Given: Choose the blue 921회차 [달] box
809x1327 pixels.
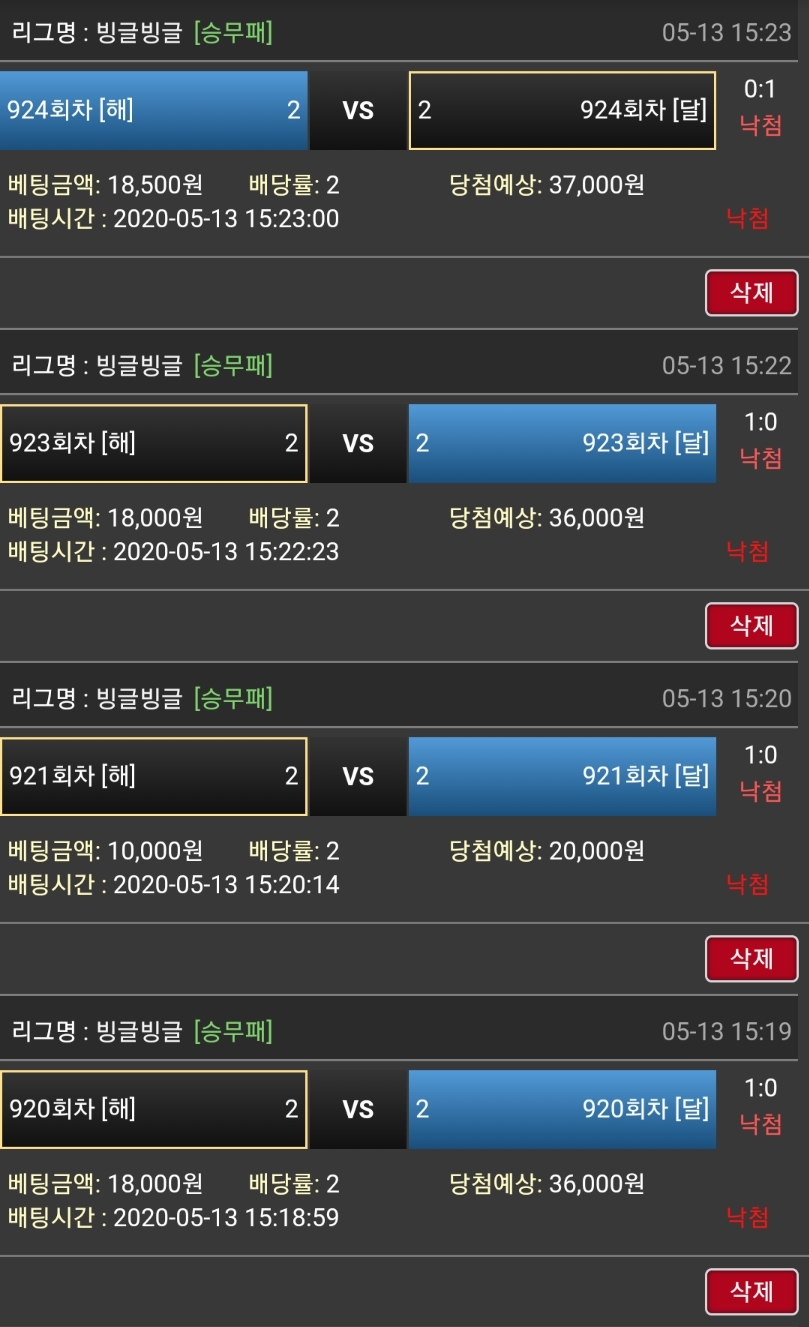Looking at the screenshot, I should 562,776.
